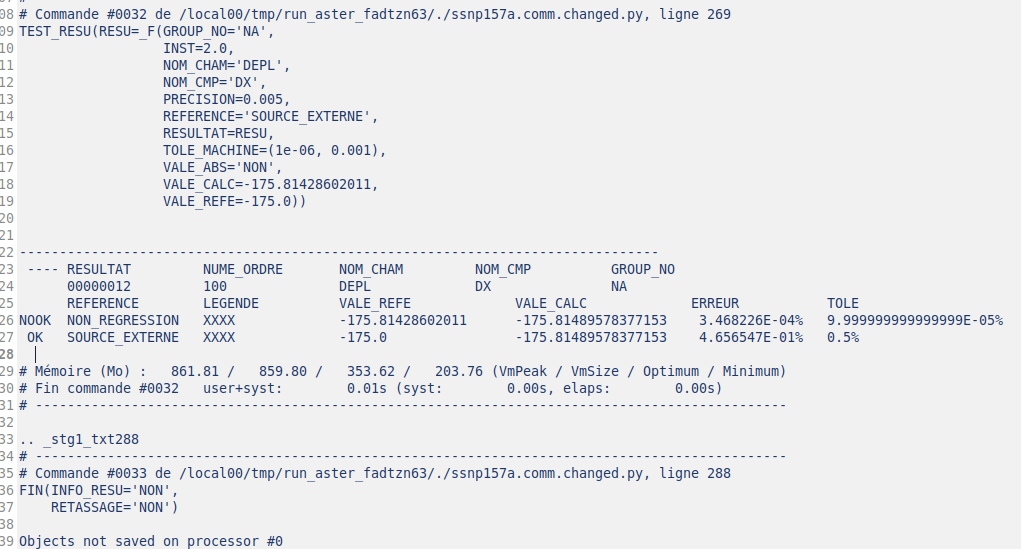Click the Mémoire (Mo) comment line

[x=400, y=371]
